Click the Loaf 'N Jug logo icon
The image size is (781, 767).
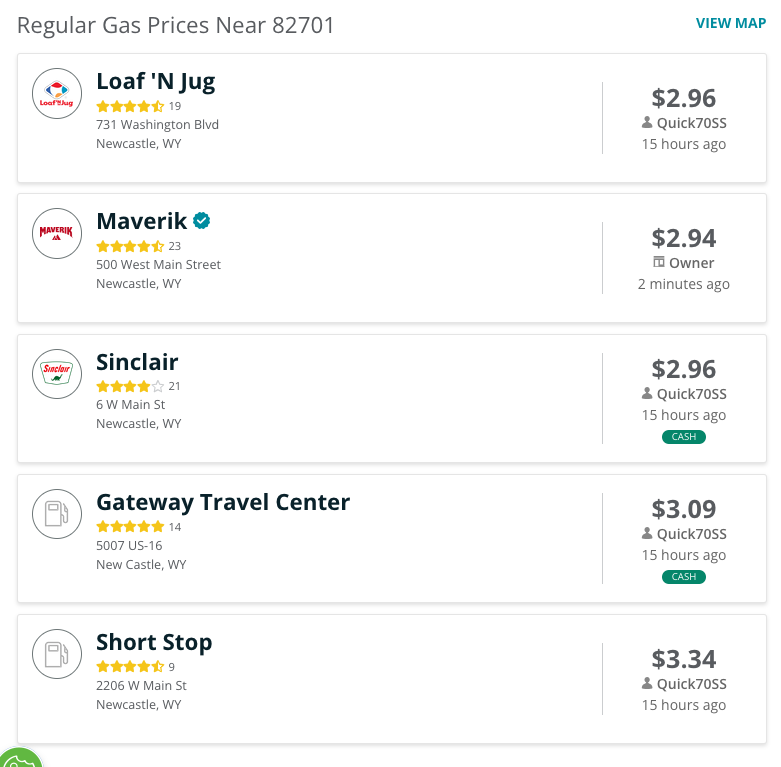coord(57,94)
